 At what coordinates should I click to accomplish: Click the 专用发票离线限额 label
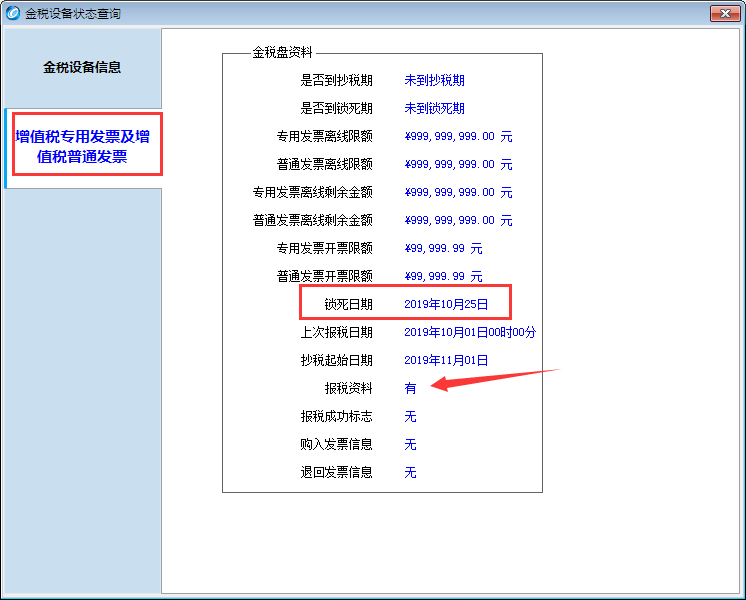(324, 137)
